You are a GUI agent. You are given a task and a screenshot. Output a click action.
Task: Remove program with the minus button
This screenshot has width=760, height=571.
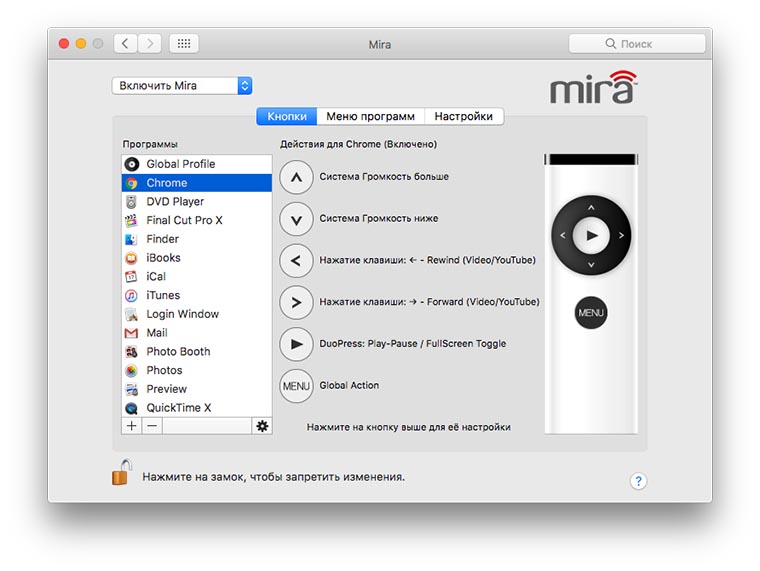point(151,426)
